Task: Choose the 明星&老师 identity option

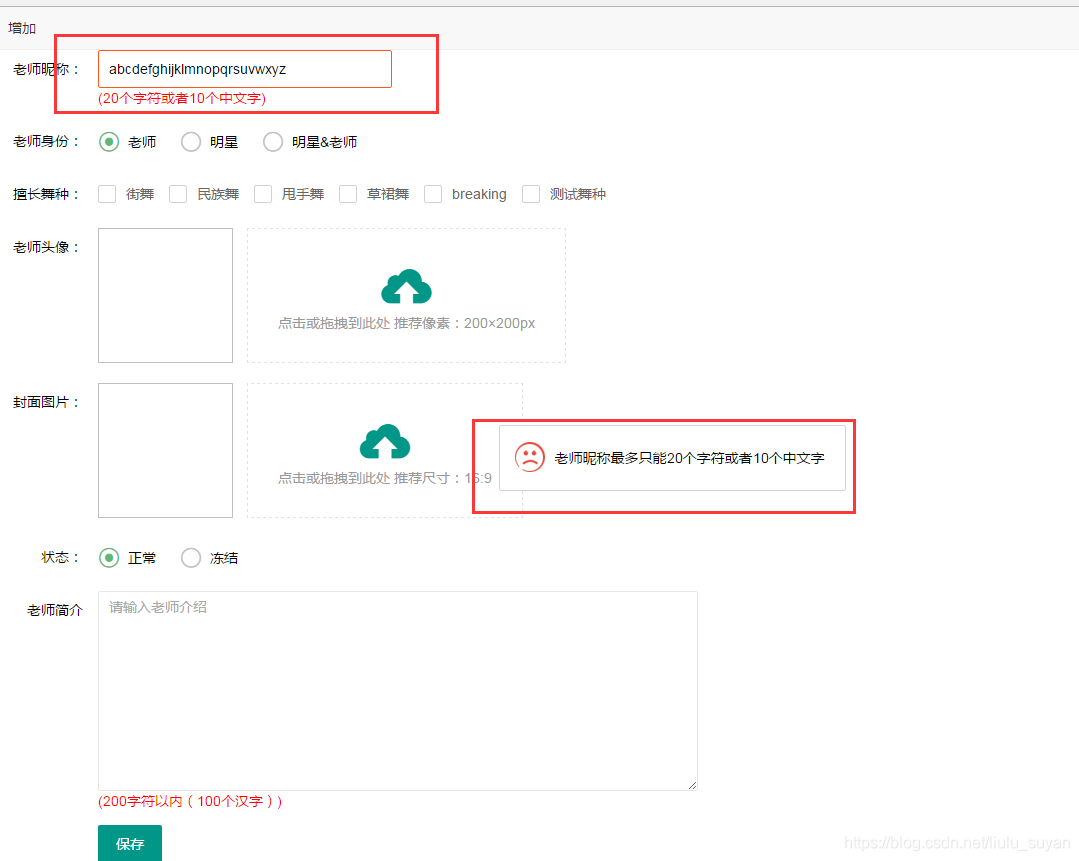Action: pos(272,142)
